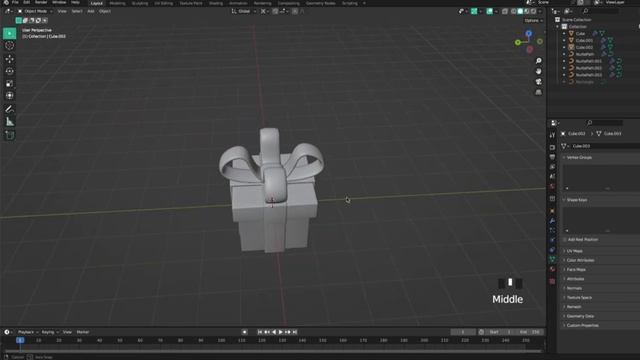Open the World properties tab
Viewport: 640px width, 360px height.
552,187
